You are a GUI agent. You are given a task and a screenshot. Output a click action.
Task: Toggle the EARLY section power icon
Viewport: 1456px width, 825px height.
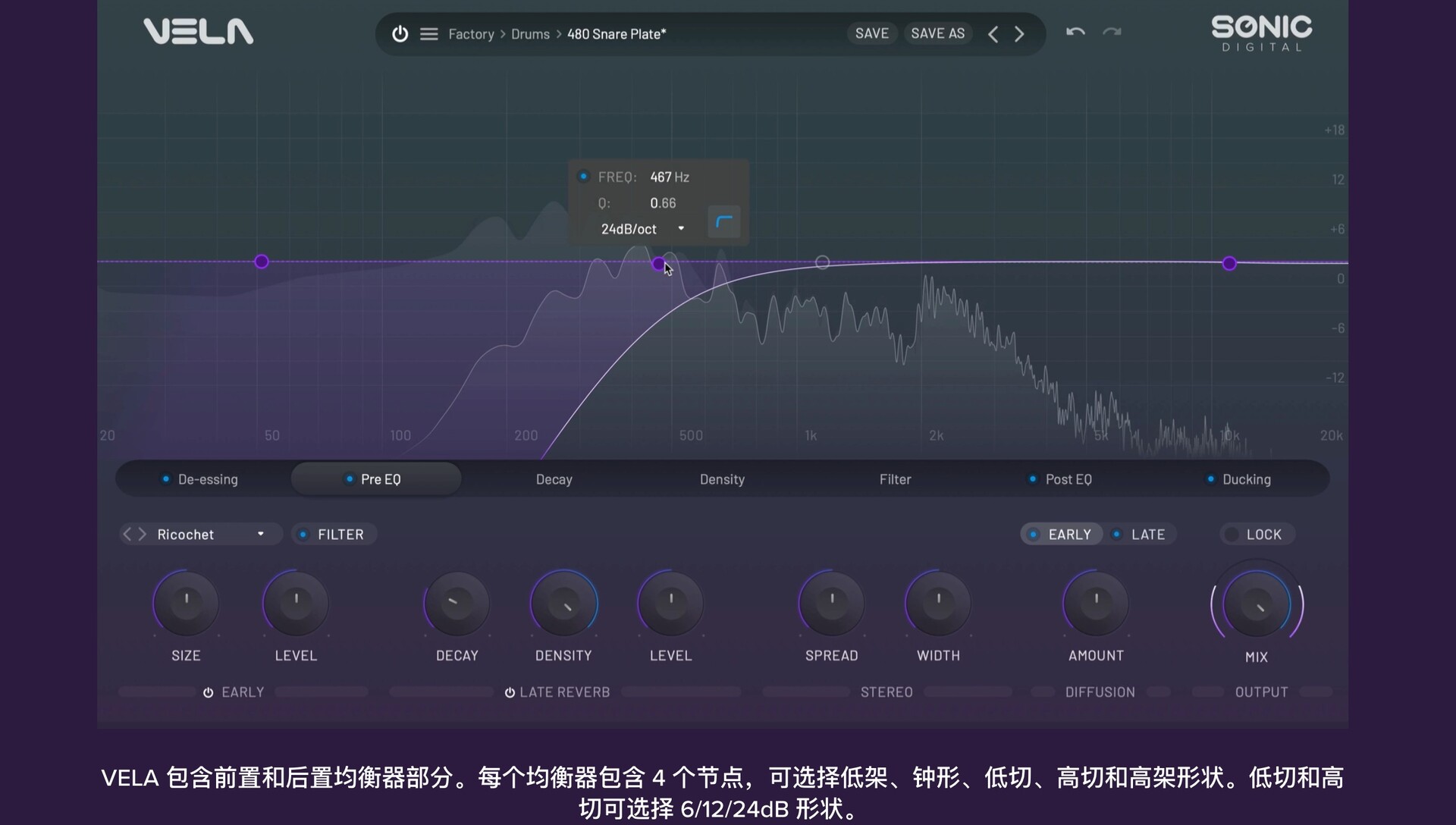(x=208, y=692)
